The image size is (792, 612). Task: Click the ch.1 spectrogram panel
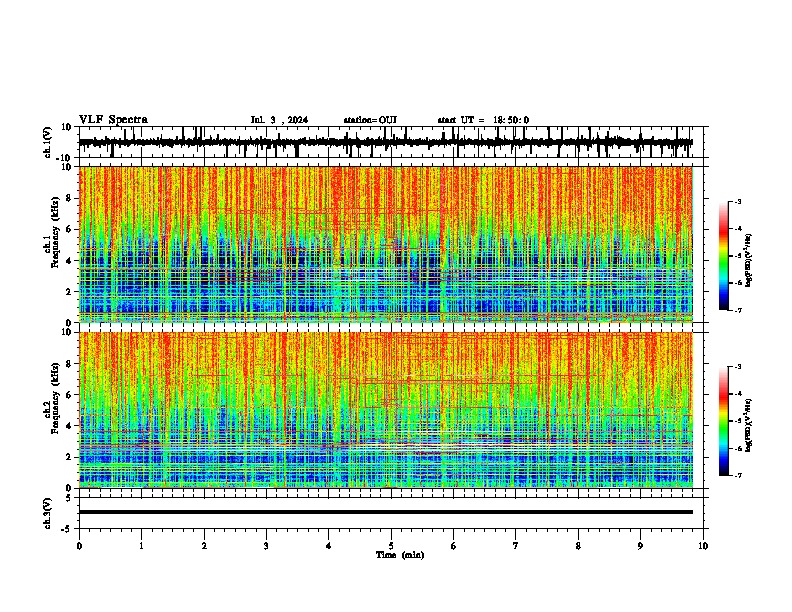pyautogui.click(x=385, y=244)
